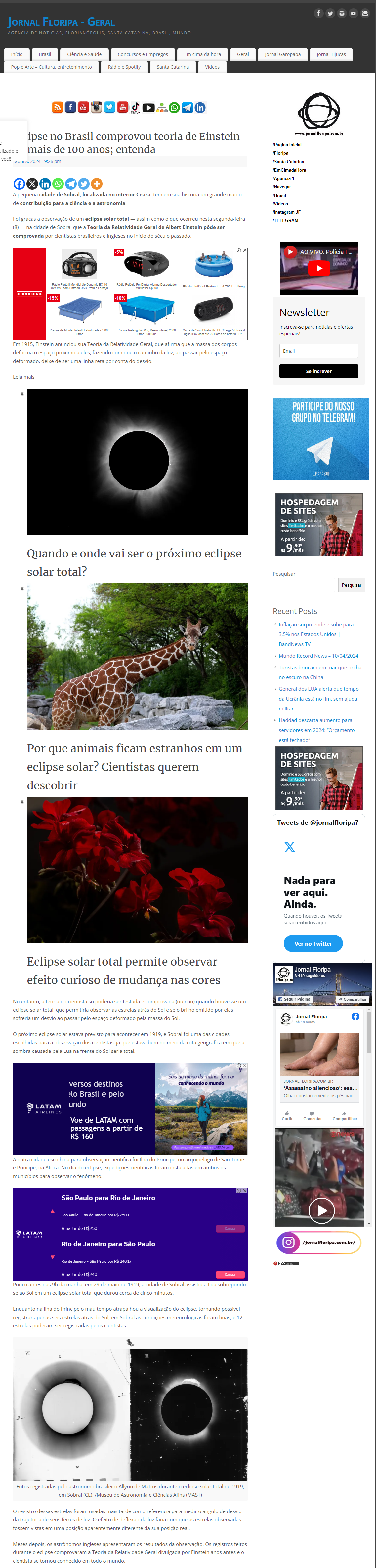Image resolution: width=376 pixels, height=1568 pixels.
Task: Click the RSS feed icon above the article
Action: [x=57, y=108]
